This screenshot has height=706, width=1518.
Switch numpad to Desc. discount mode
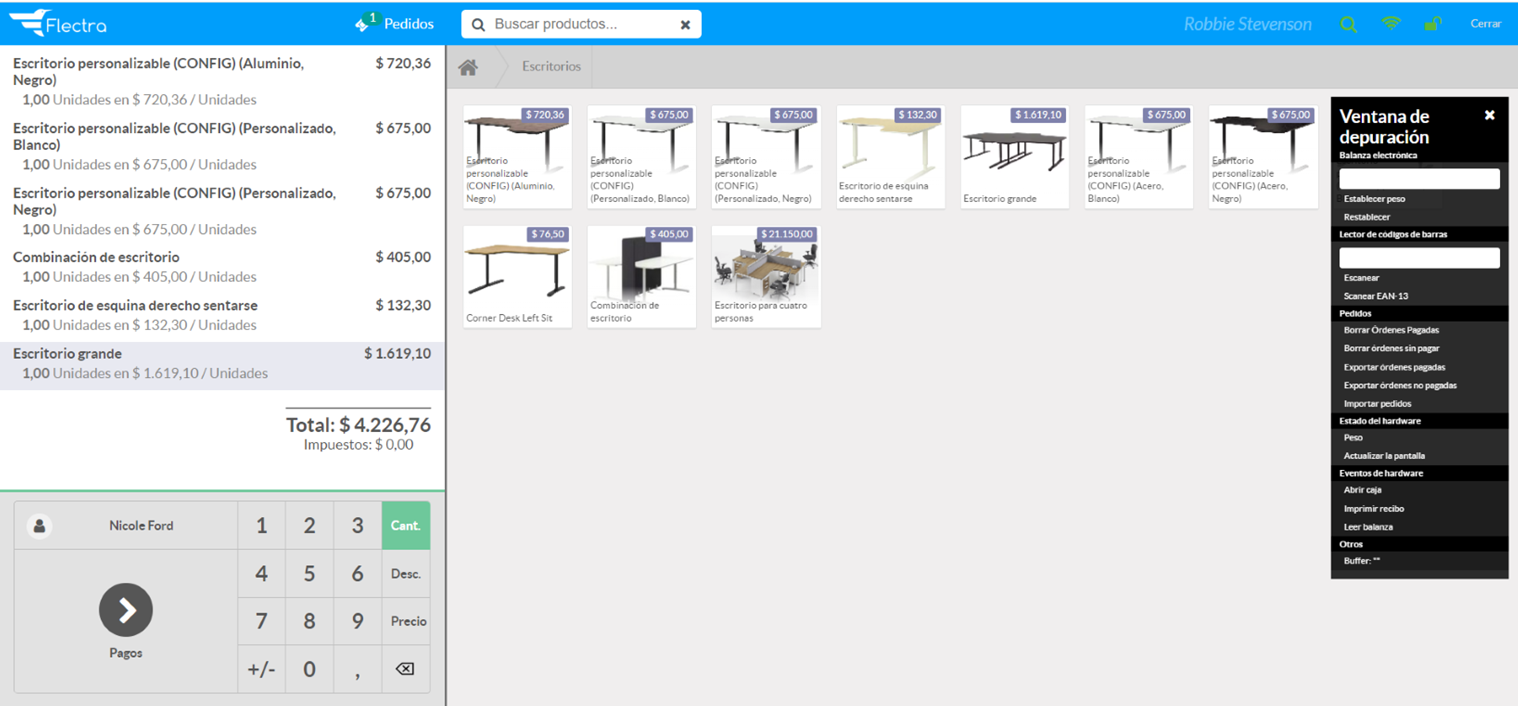point(405,574)
